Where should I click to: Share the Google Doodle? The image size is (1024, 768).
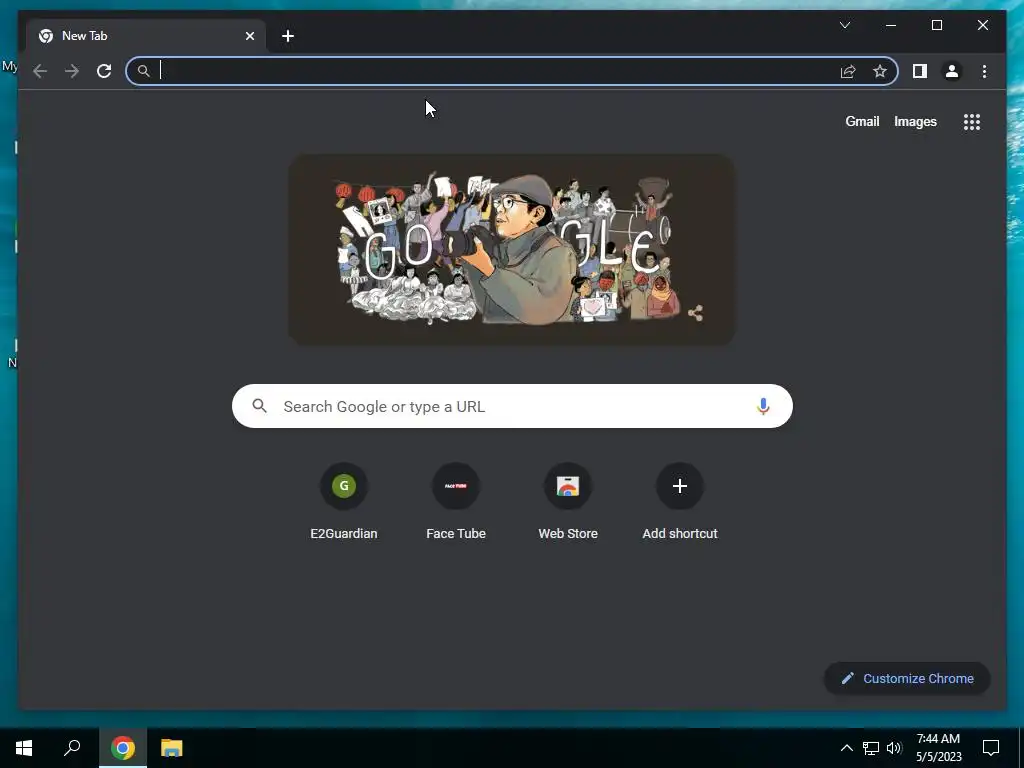[x=696, y=313]
